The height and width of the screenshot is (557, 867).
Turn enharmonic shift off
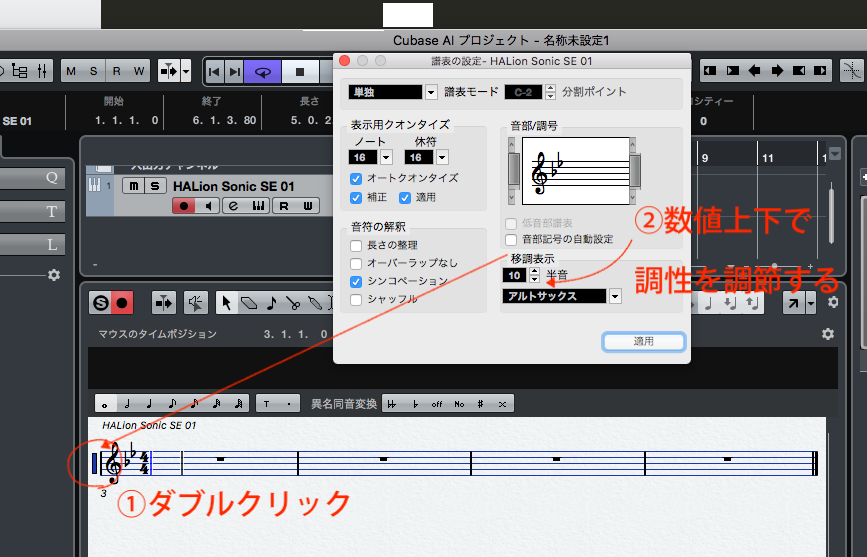pos(437,404)
